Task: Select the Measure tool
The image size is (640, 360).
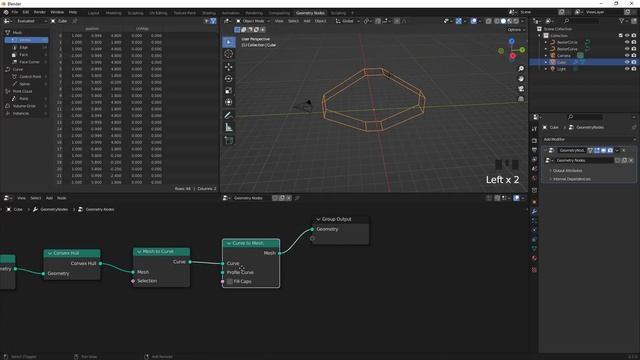Action: click(229, 128)
